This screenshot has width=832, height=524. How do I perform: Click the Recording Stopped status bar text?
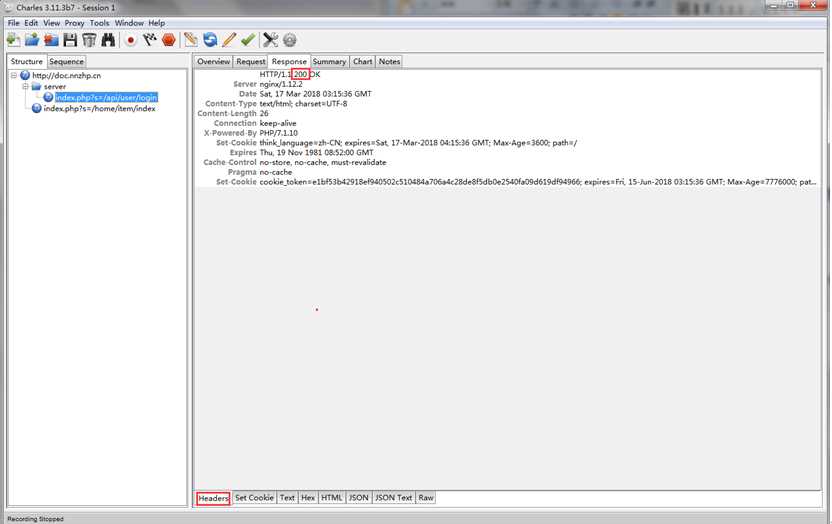click(x=36, y=519)
